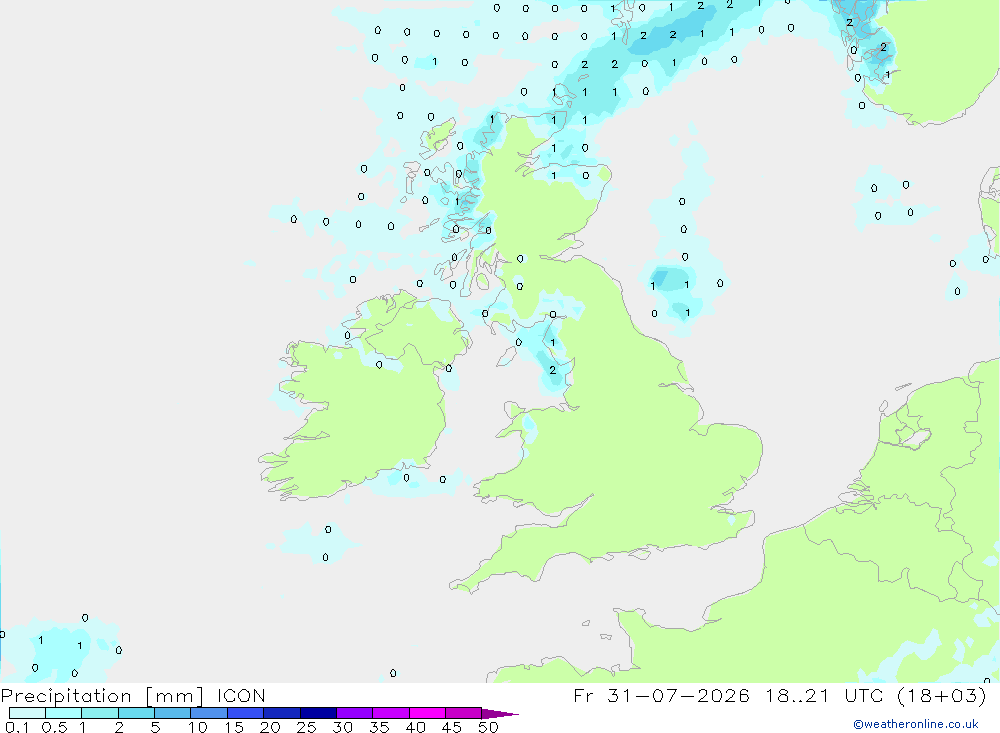The width and height of the screenshot is (1000, 733).
Task: Click the legend label '45'
Action: 452,727
